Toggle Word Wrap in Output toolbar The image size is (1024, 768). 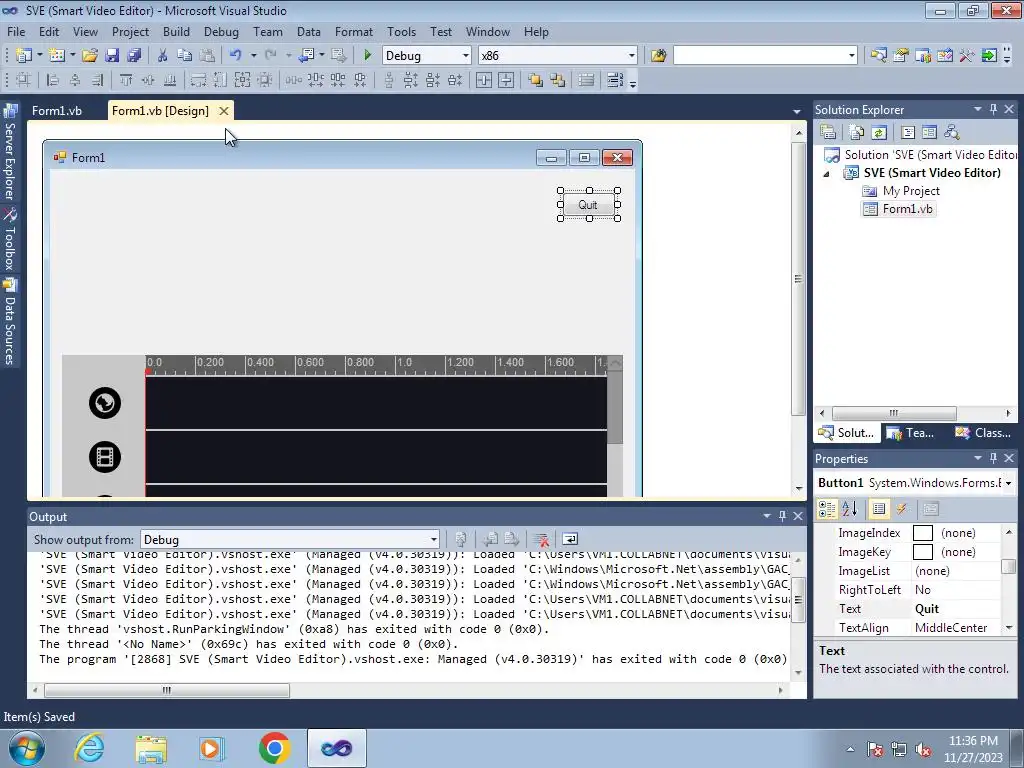click(x=569, y=539)
